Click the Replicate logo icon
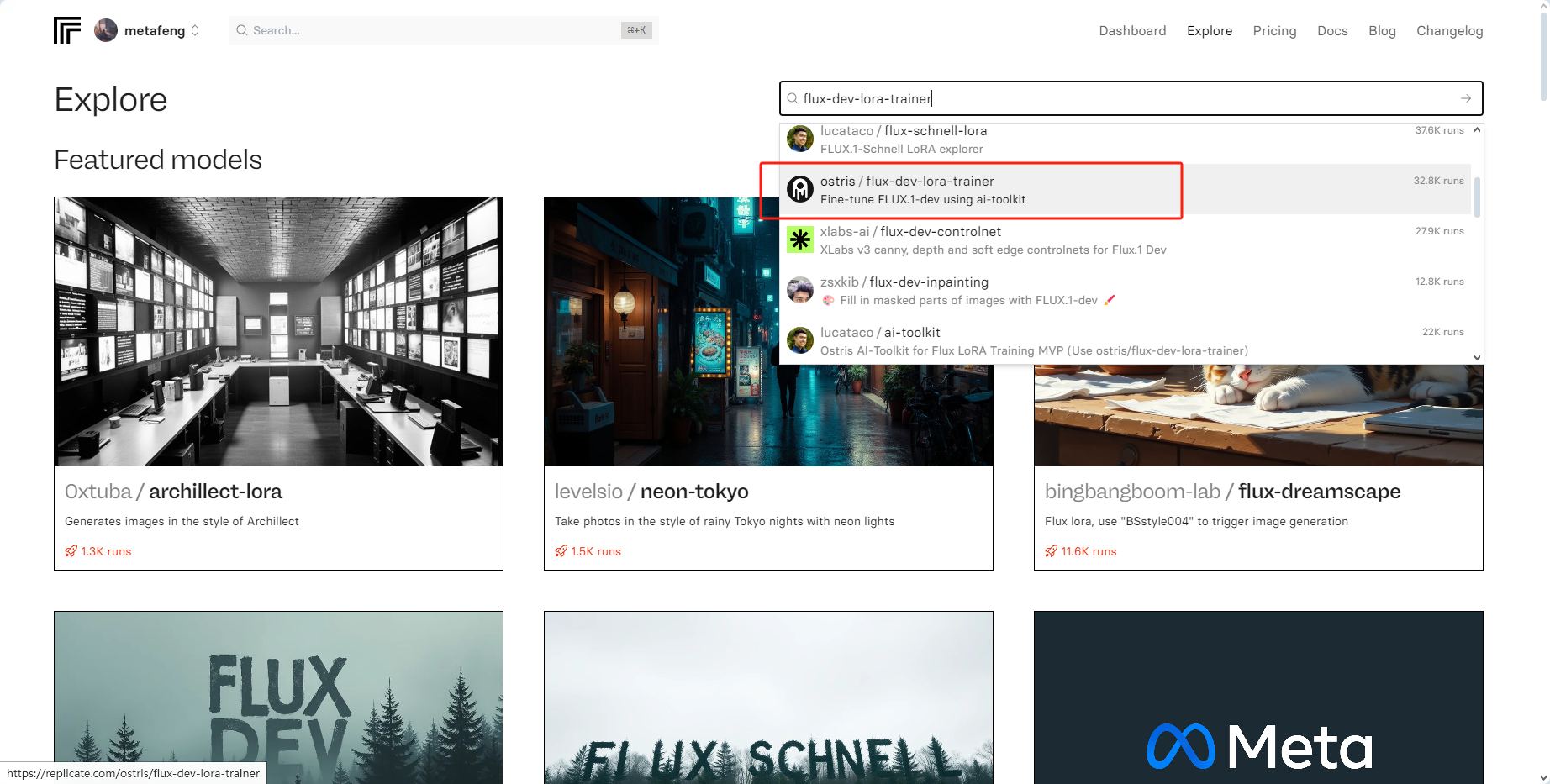Image resolution: width=1550 pixels, height=784 pixels. [67, 30]
